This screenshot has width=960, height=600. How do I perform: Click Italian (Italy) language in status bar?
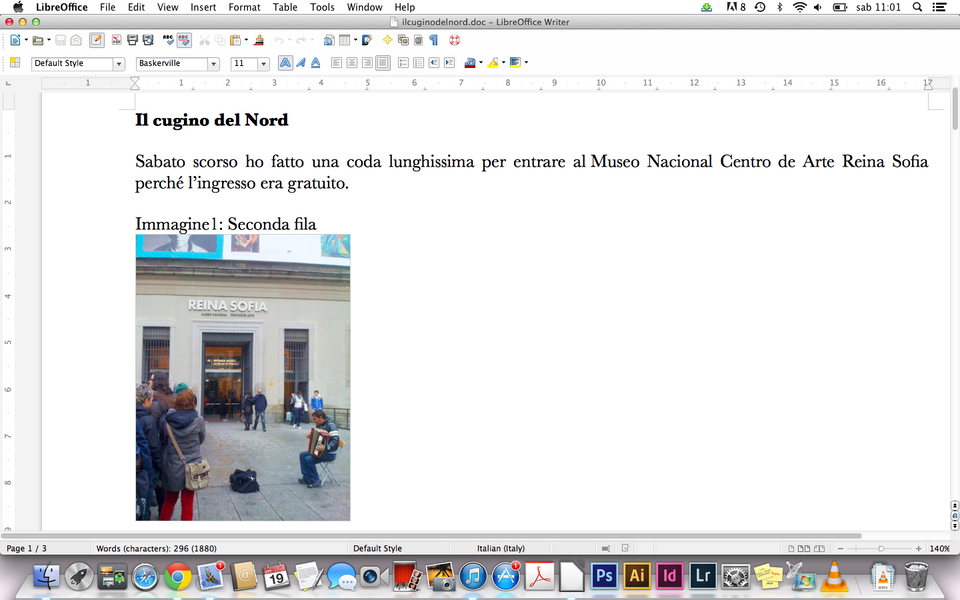tap(500, 548)
